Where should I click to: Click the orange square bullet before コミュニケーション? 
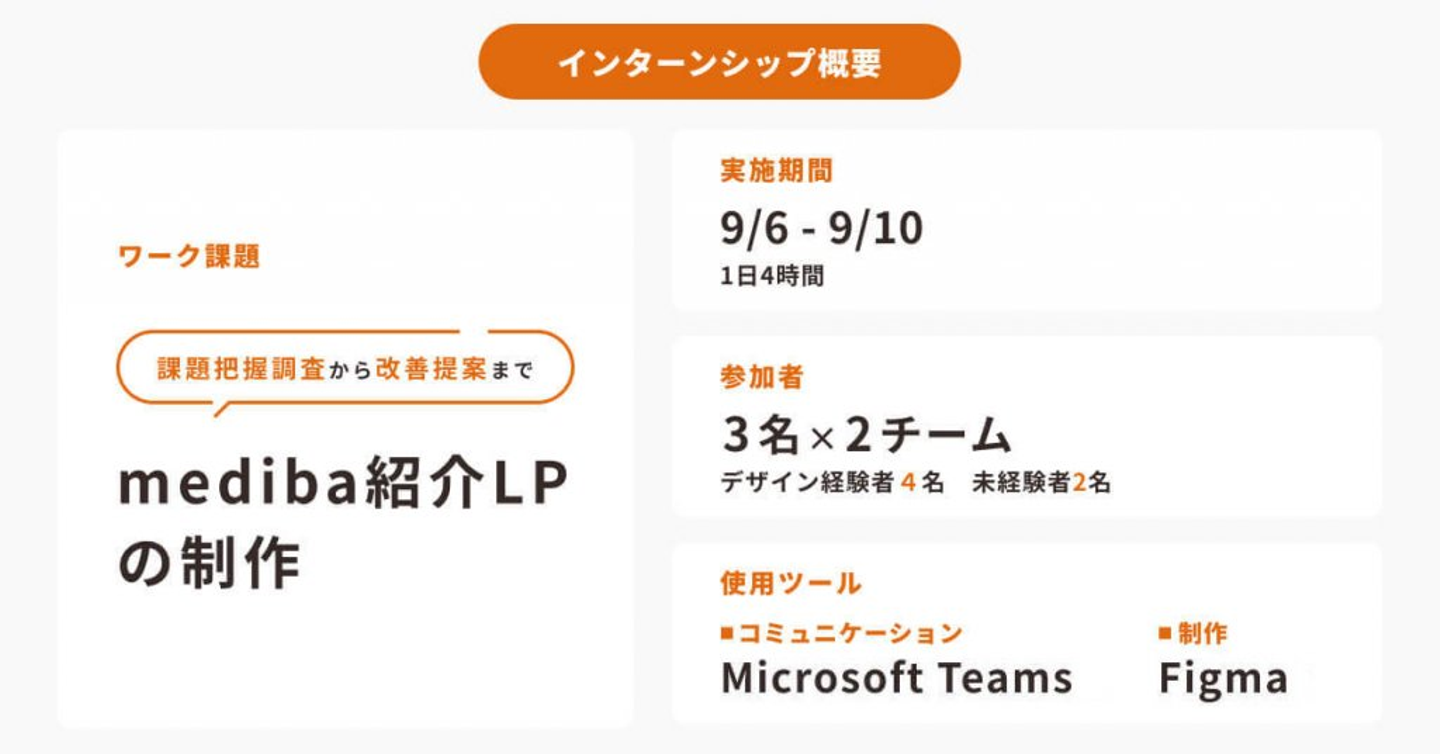click(x=727, y=633)
